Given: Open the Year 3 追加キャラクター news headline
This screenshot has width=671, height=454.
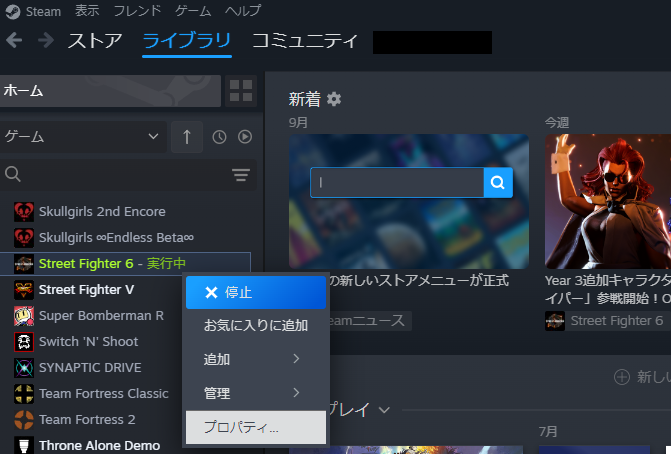Looking at the screenshot, I should tap(608, 289).
